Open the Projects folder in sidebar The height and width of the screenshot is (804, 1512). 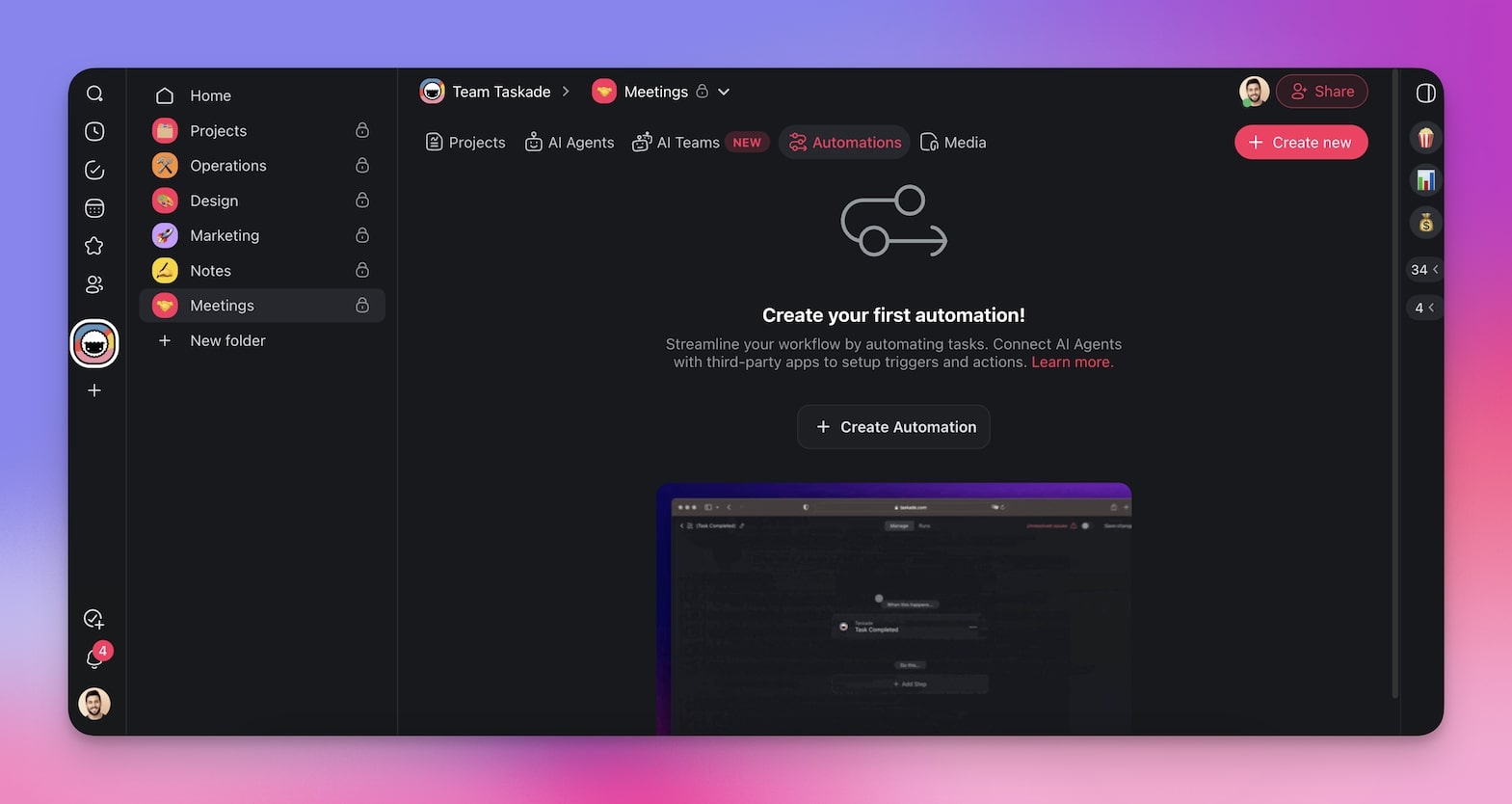[262, 131]
